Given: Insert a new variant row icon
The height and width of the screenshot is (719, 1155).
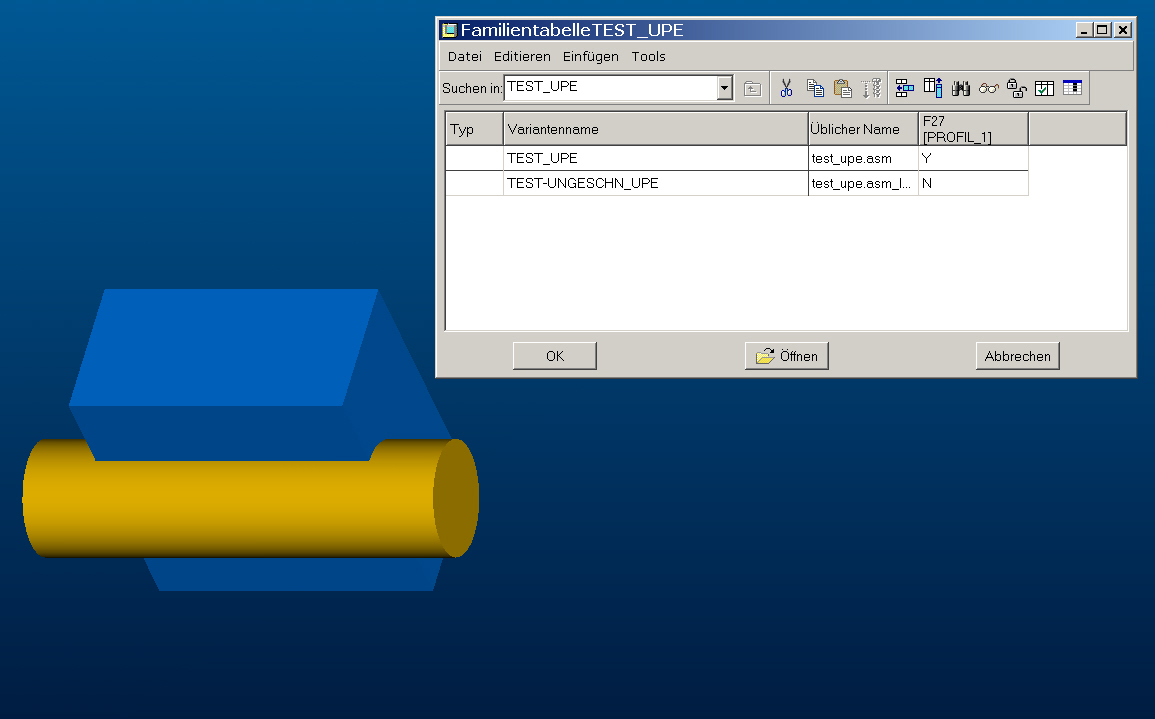Looking at the screenshot, I should (905, 88).
